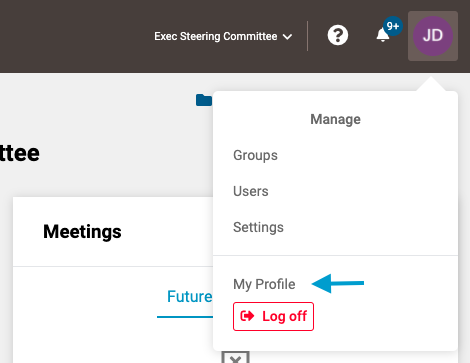Open the help question mark icon

coord(338,35)
